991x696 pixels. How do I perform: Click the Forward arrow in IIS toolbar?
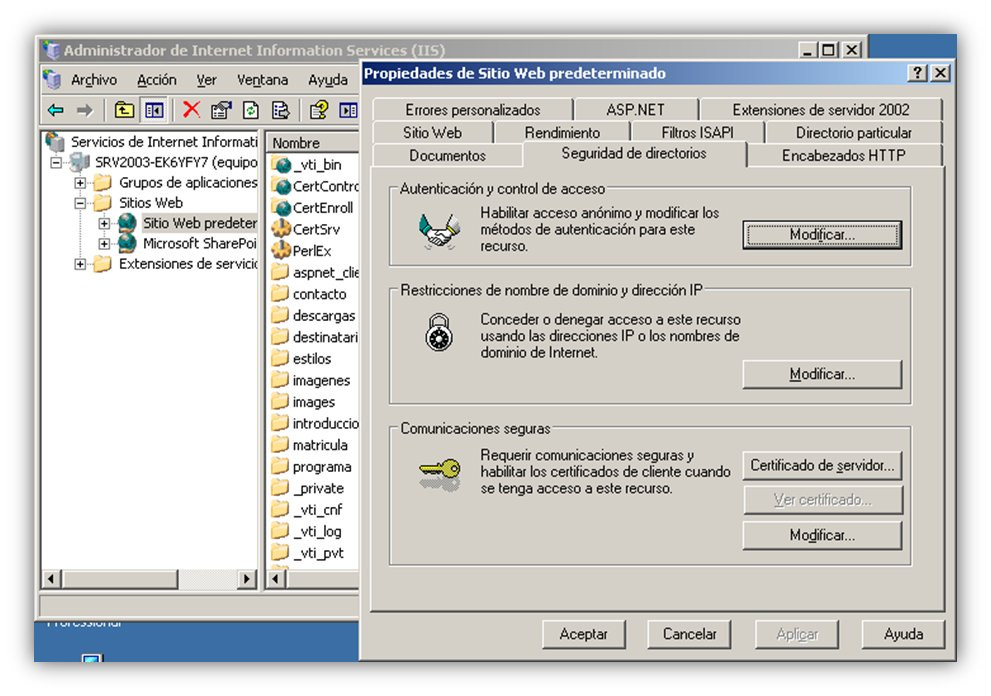(x=84, y=111)
